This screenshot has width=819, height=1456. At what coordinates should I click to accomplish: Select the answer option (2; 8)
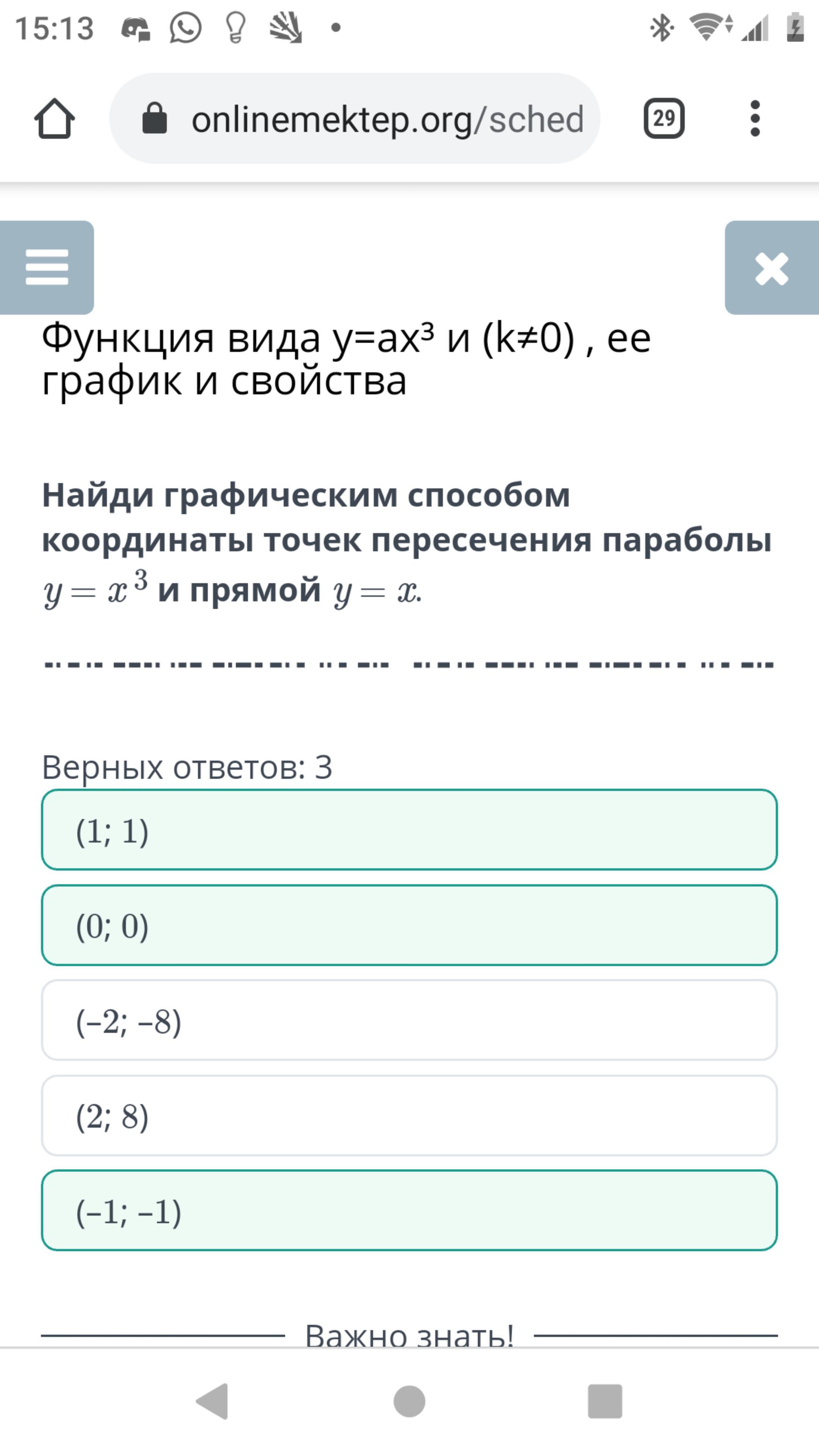(409, 1115)
